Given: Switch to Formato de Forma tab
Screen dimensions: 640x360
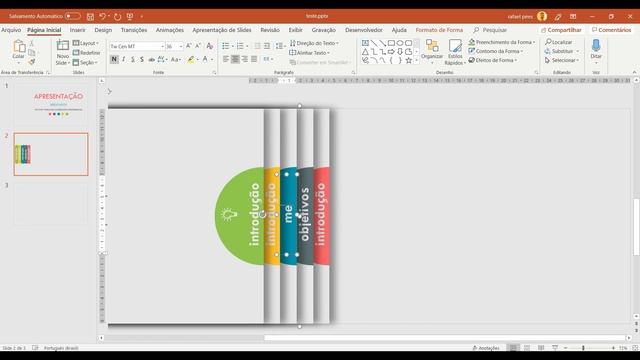Looking at the screenshot, I should coord(439,30).
